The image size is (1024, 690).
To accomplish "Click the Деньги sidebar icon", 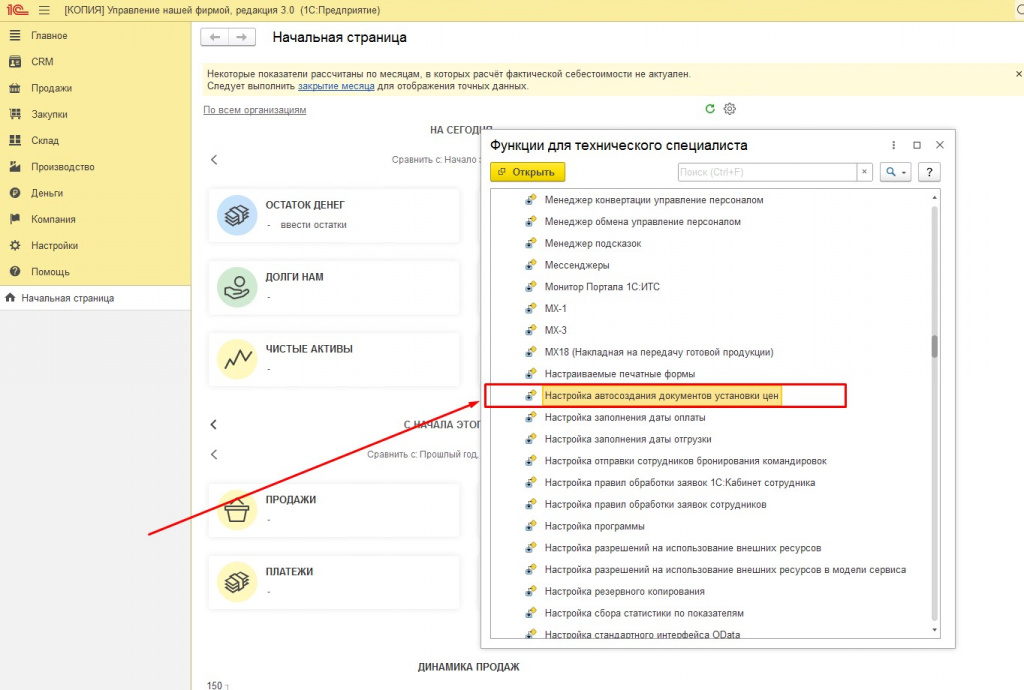I will click(15, 193).
